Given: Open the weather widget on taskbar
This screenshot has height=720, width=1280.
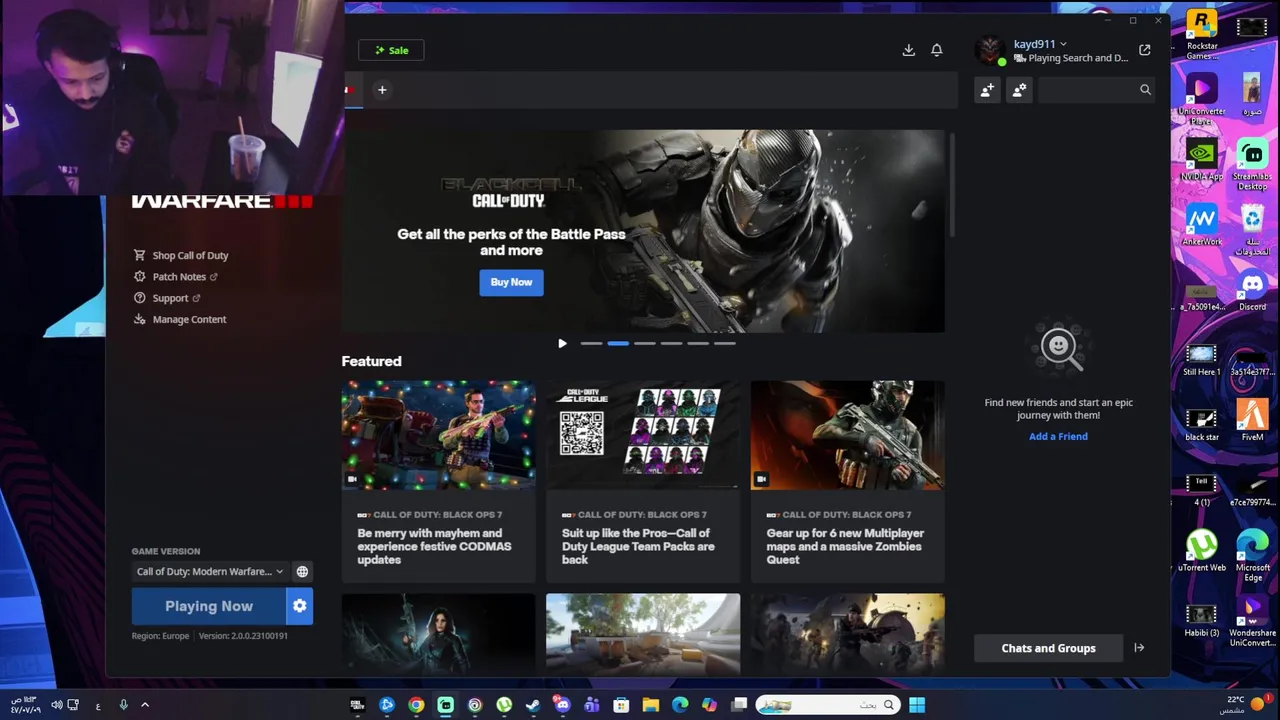Looking at the screenshot, I should 1245,705.
